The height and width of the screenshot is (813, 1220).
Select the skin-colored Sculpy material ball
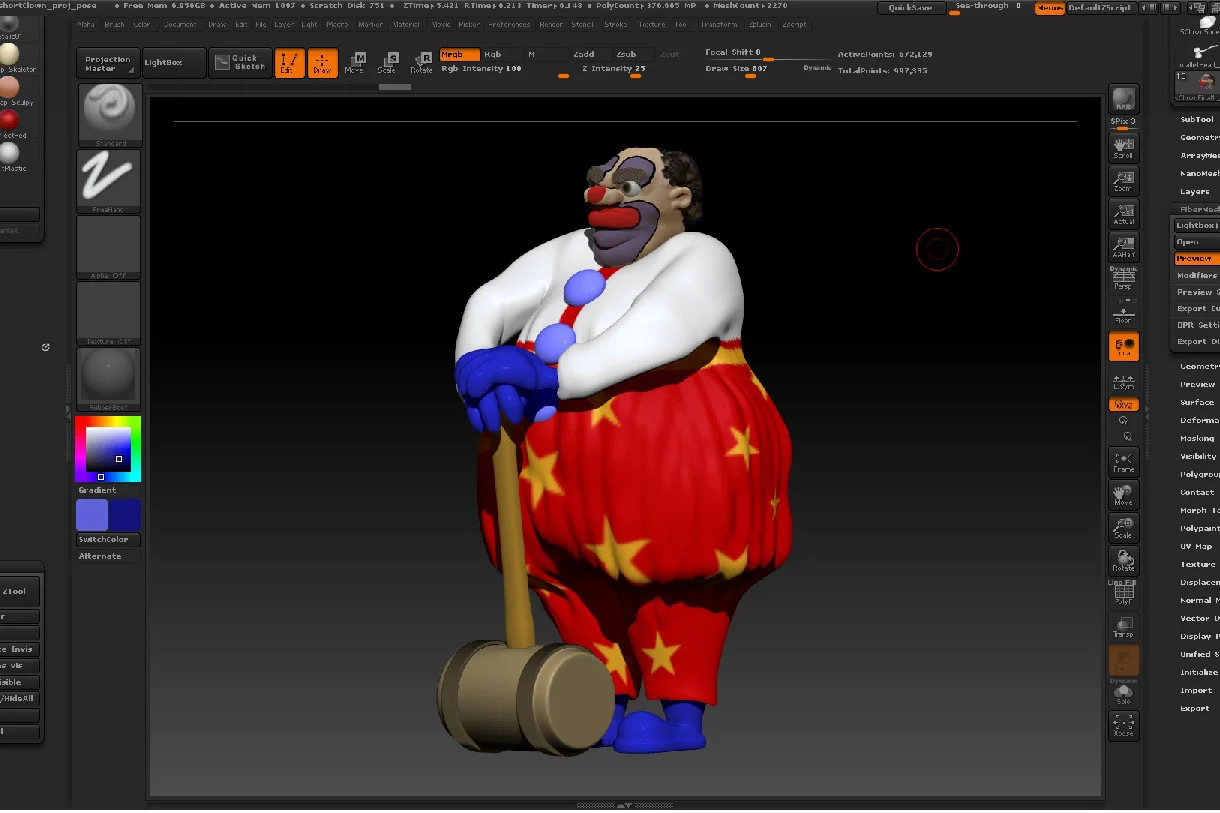pos(9,87)
